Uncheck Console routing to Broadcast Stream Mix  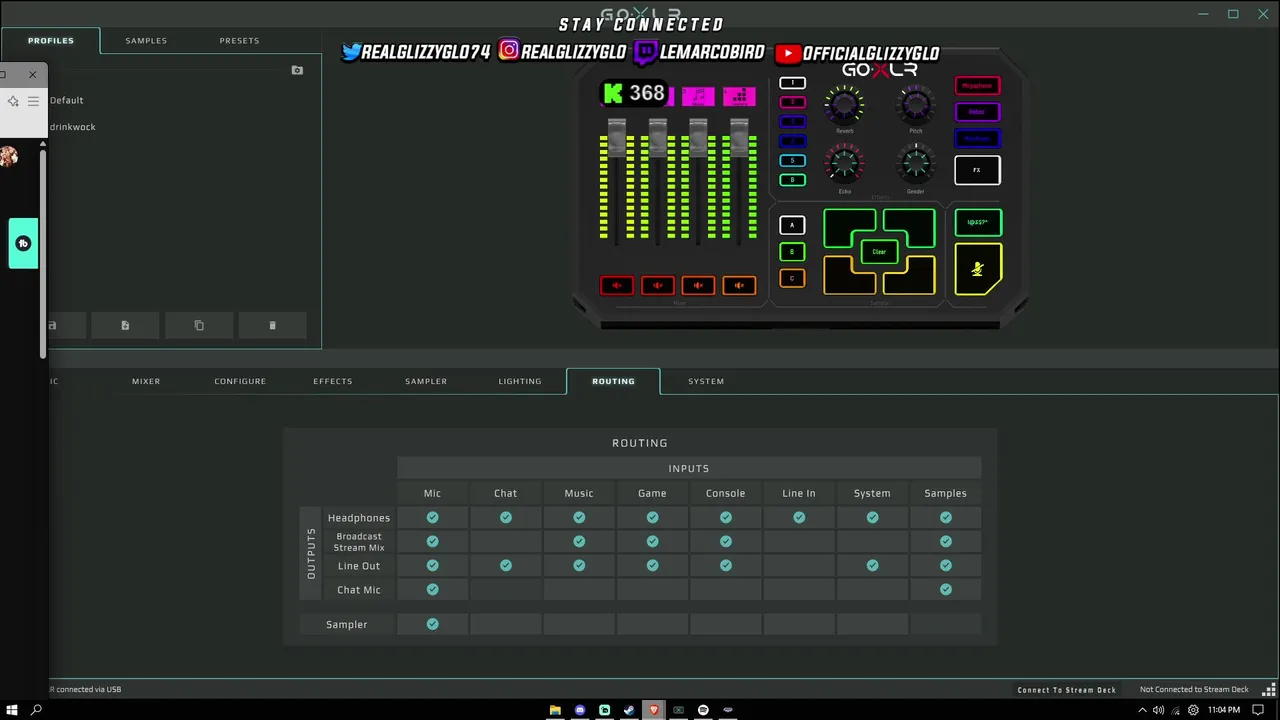[x=726, y=541]
